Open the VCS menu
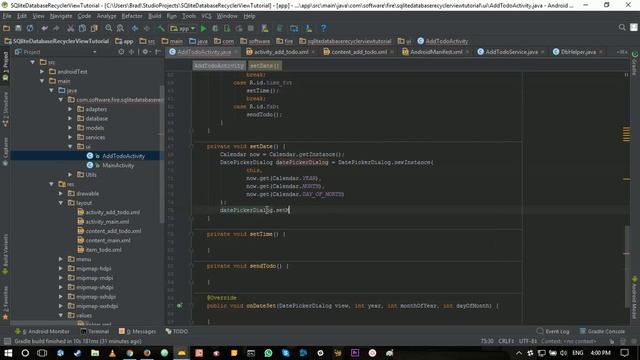This screenshot has width=640, height=360. pos(206,16)
